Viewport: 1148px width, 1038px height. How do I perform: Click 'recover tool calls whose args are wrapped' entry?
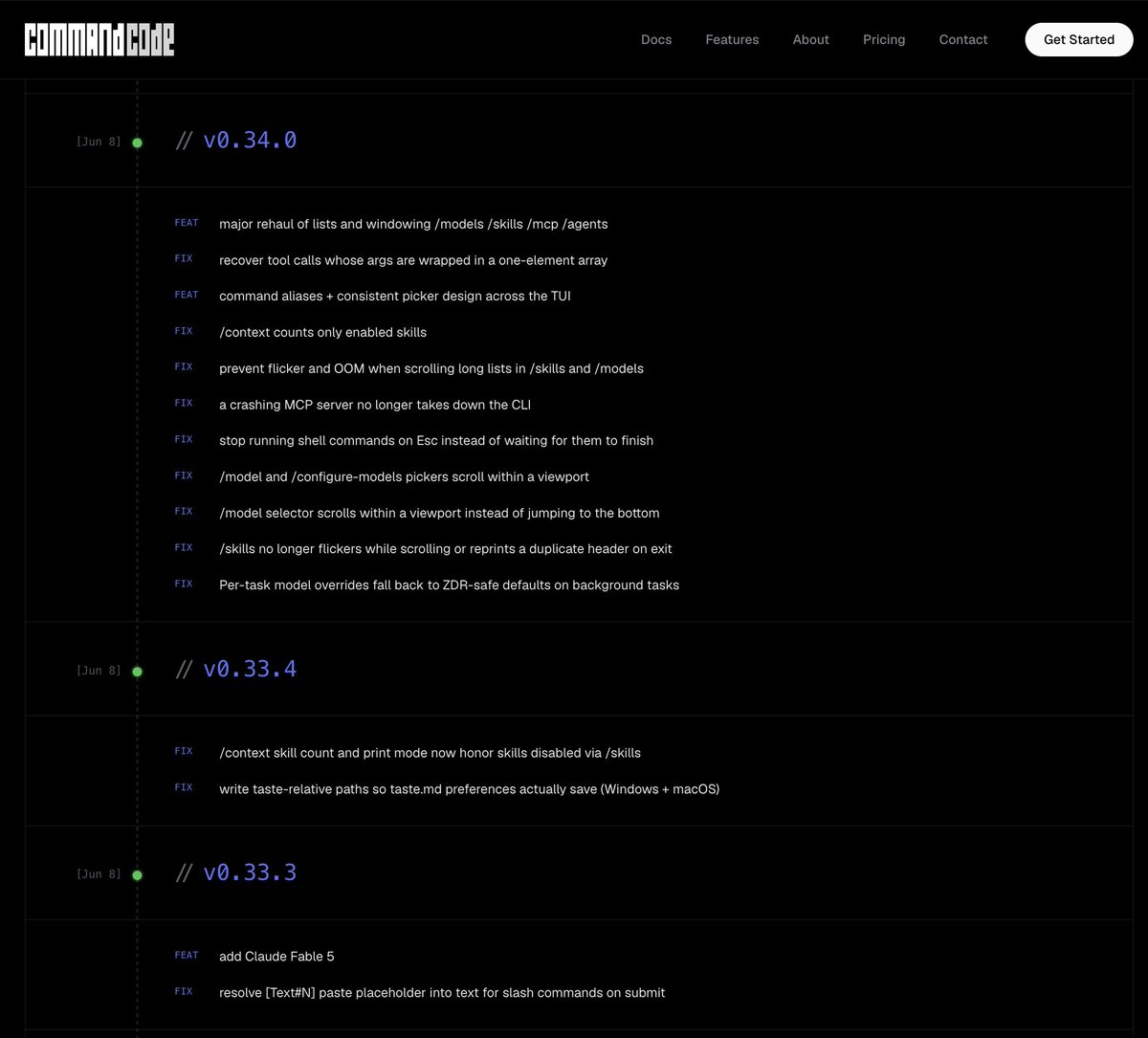[x=413, y=260]
